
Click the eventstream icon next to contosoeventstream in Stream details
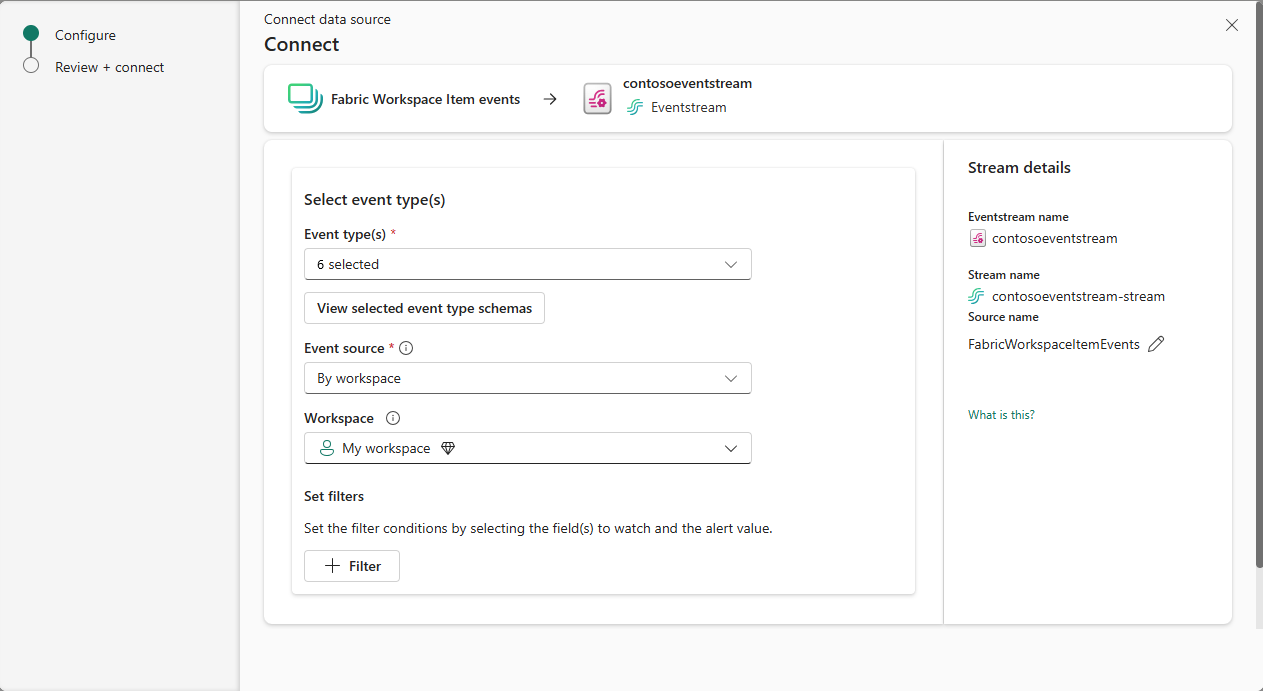tap(977, 238)
